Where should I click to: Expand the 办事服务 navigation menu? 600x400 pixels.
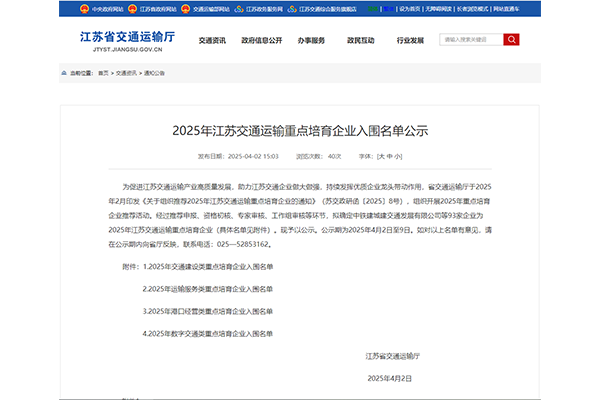click(311, 41)
